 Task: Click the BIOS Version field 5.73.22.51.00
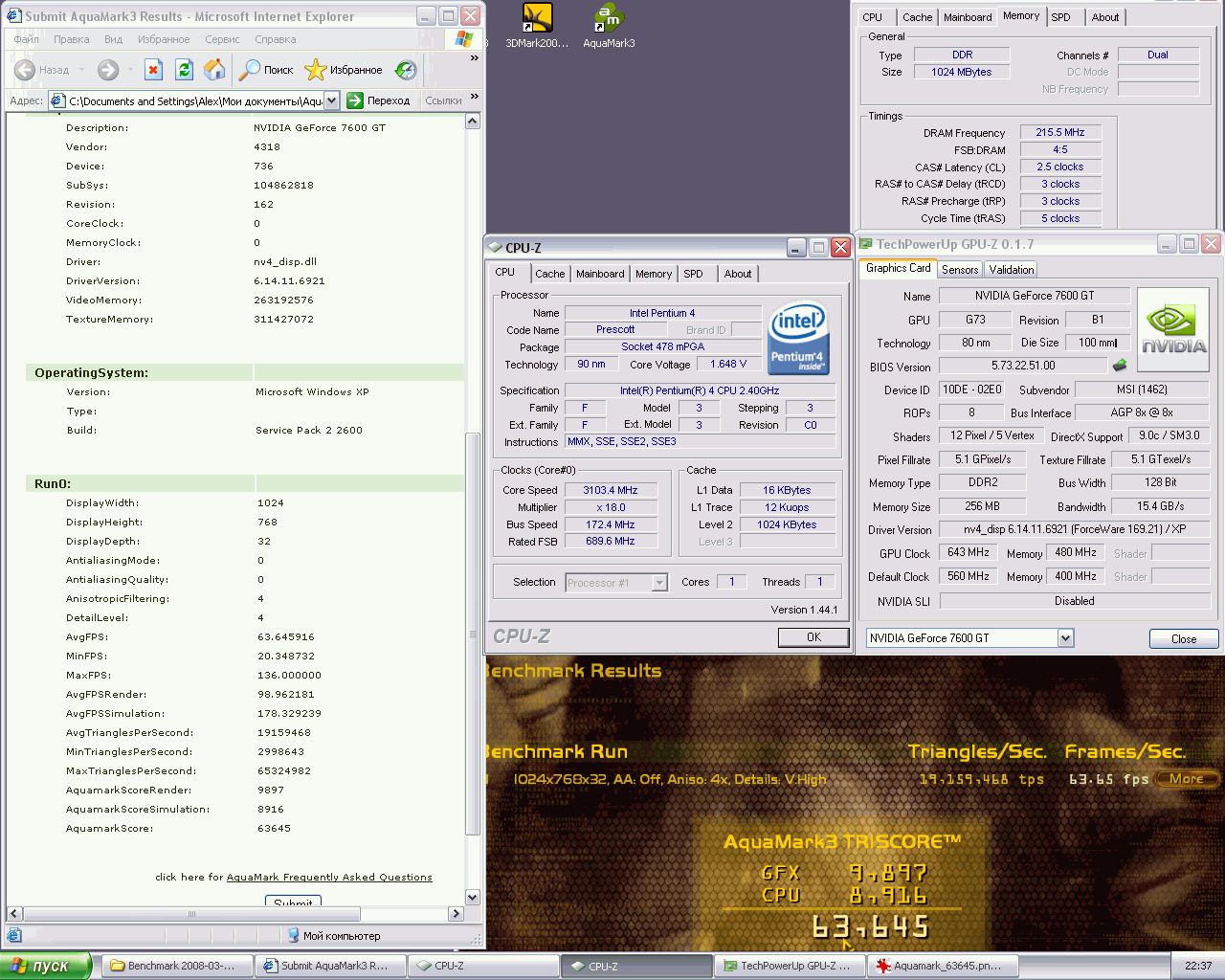click(x=1023, y=366)
